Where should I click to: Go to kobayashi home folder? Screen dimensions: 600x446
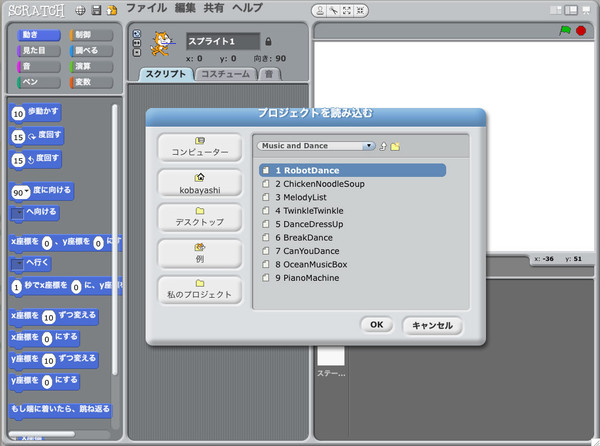tap(200, 182)
